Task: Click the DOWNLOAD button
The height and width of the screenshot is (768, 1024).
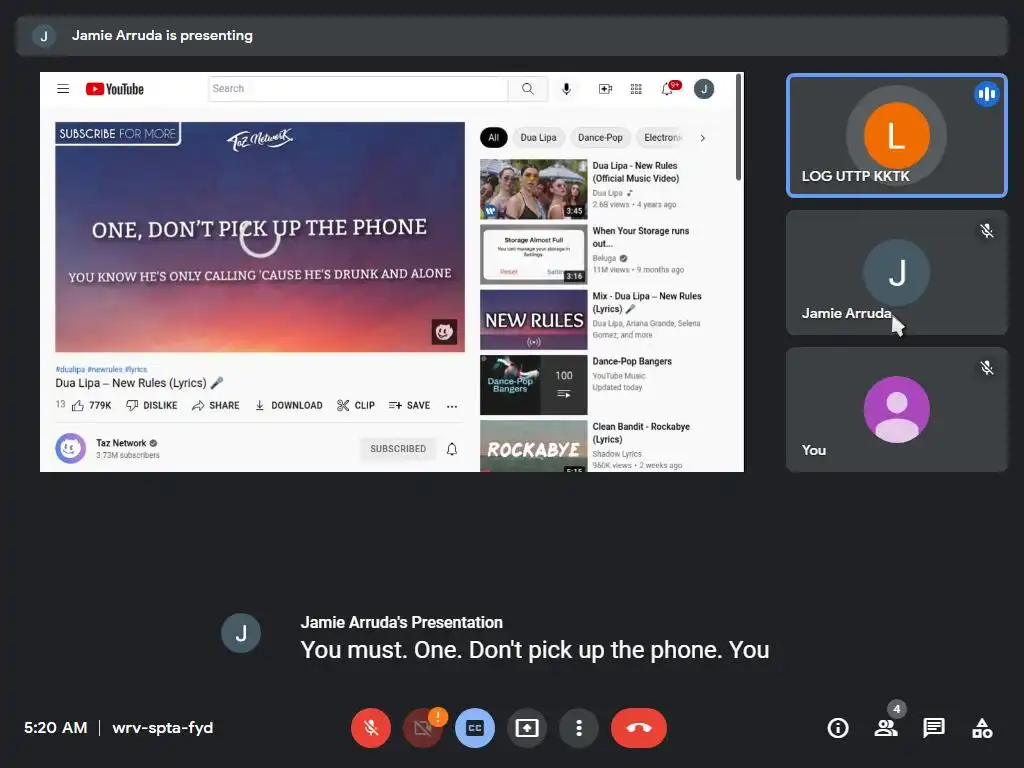Action: click(x=288, y=406)
